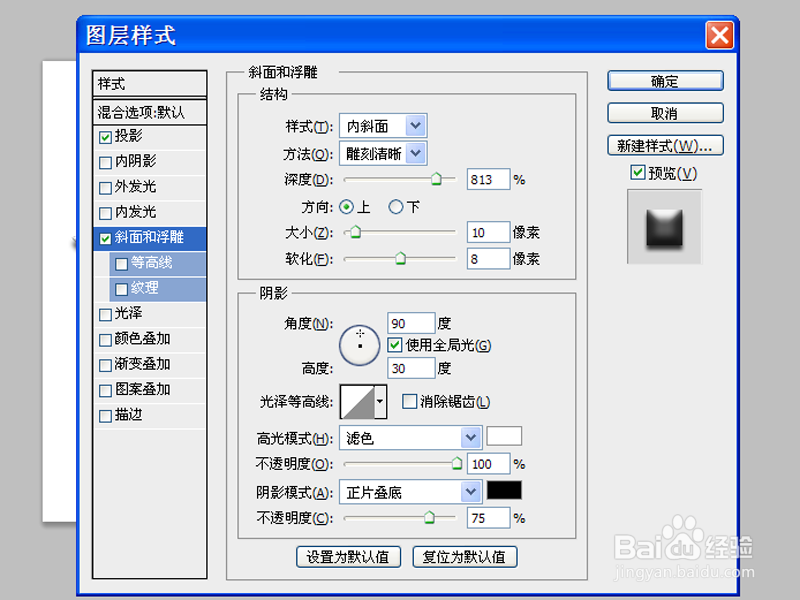
Task: Select the 斜面和浮雕 row label
Action: click(149, 237)
